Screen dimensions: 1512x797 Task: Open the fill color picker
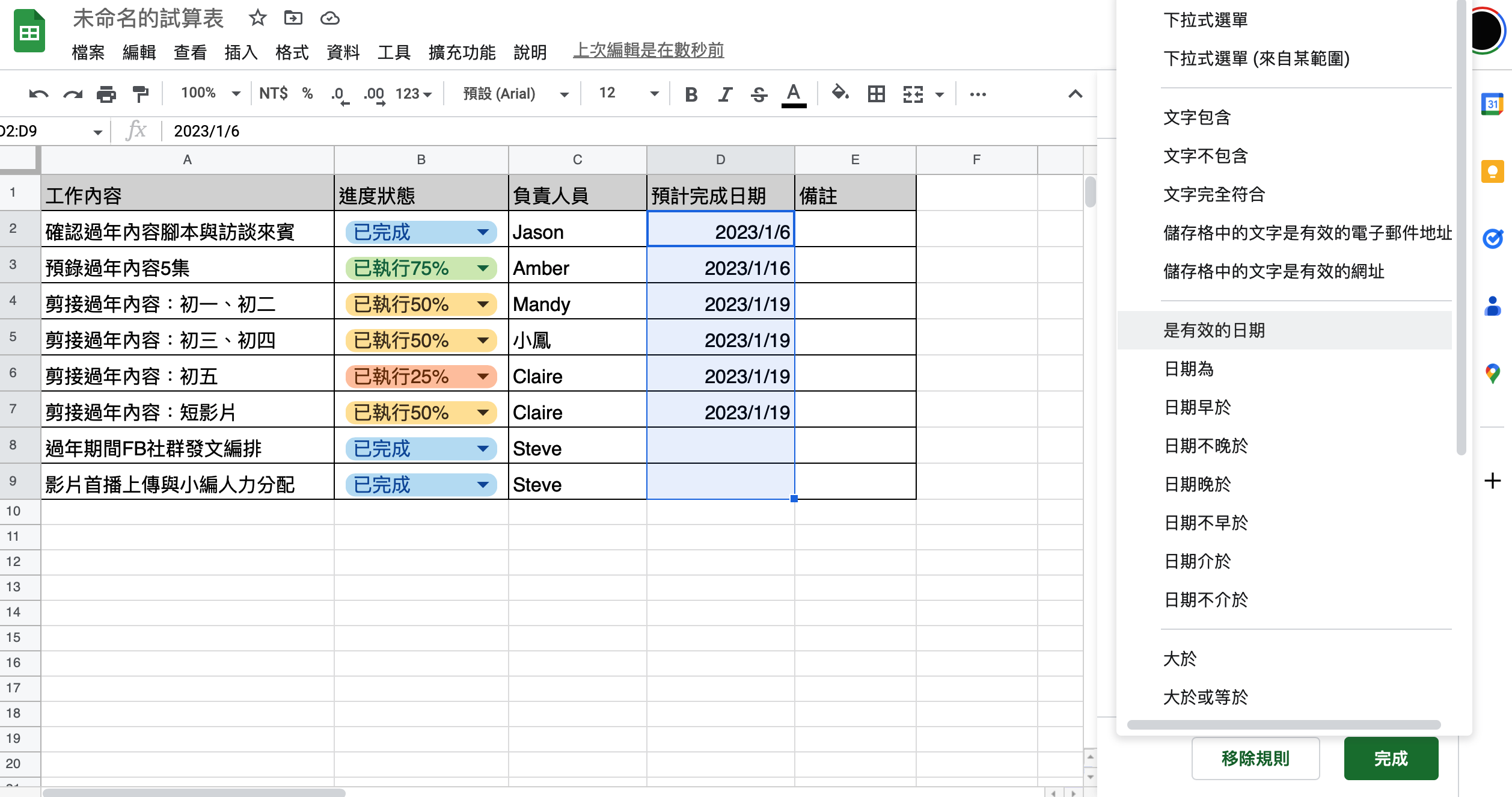[x=839, y=94]
